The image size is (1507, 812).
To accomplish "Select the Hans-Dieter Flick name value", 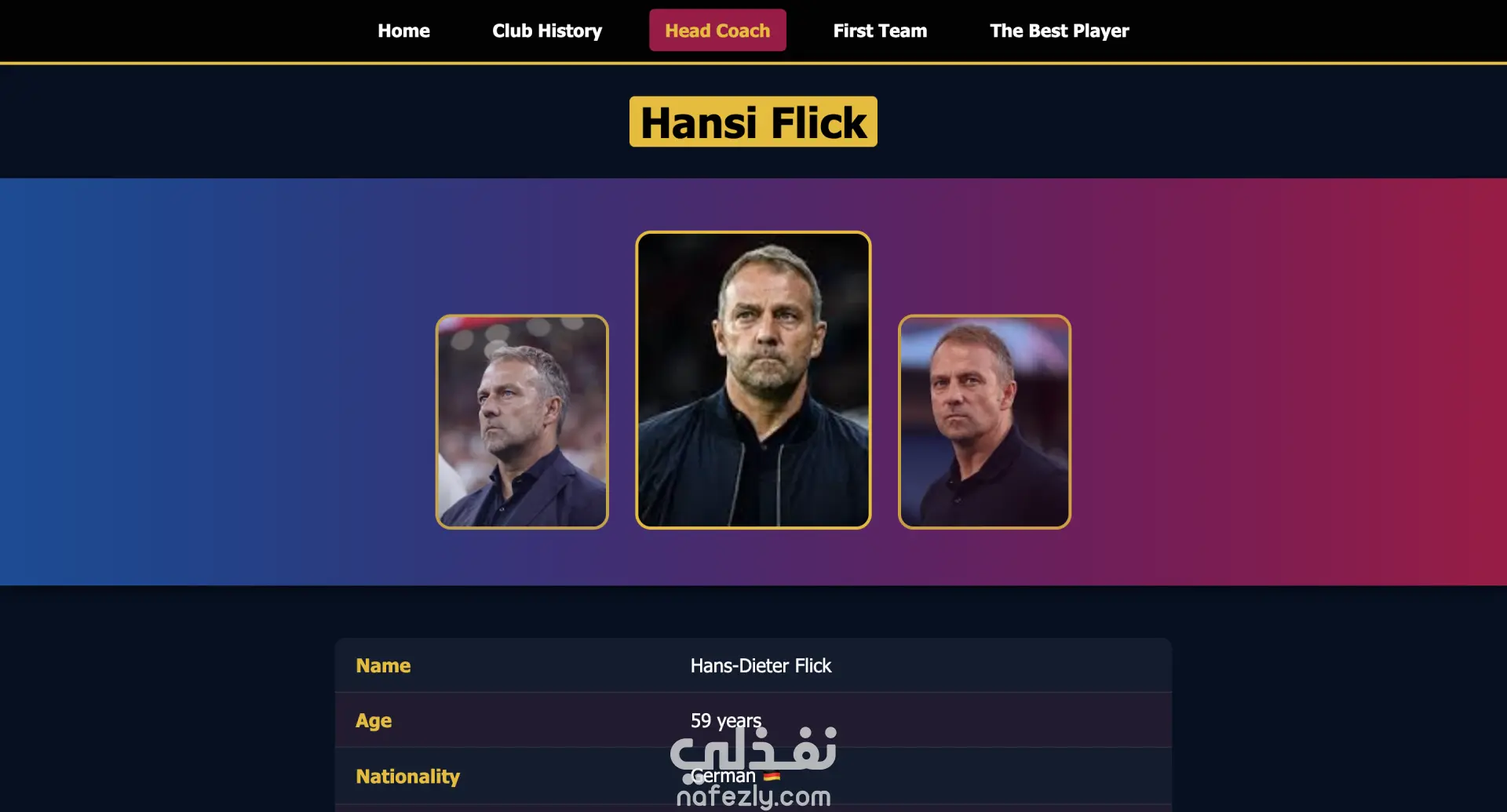I will [761, 665].
